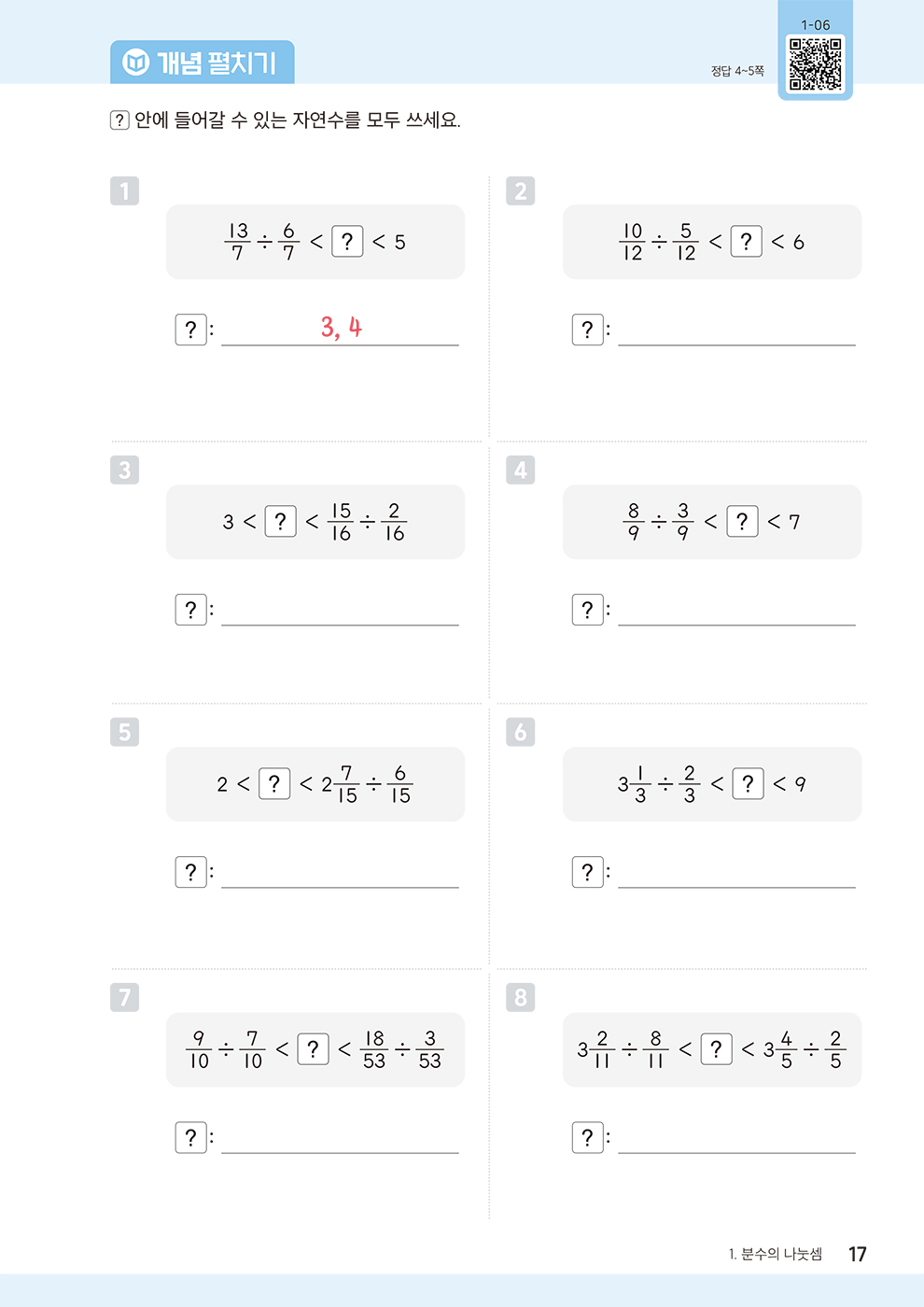The height and width of the screenshot is (1307, 924).
Task: Click the answer line for problem 3
Action: click(x=340, y=625)
